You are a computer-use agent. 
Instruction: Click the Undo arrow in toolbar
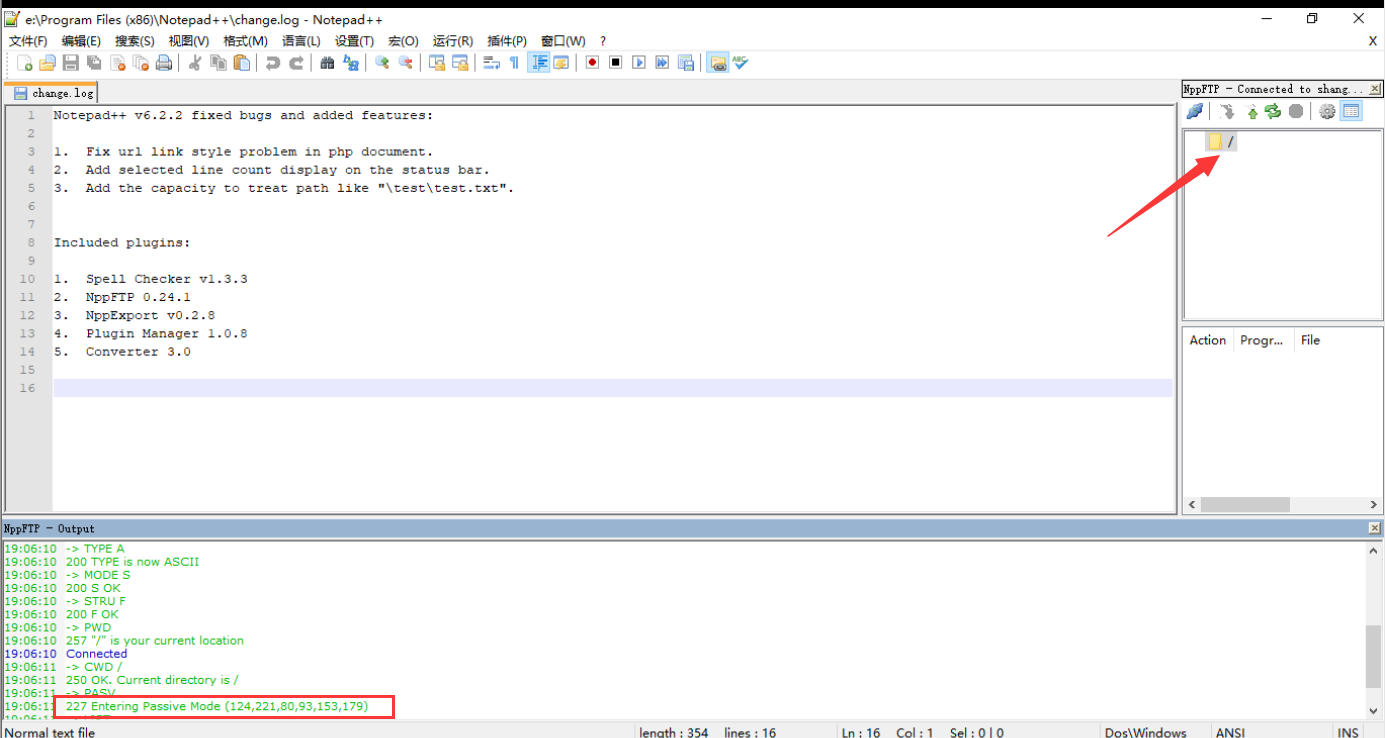(x=272, y=63)
